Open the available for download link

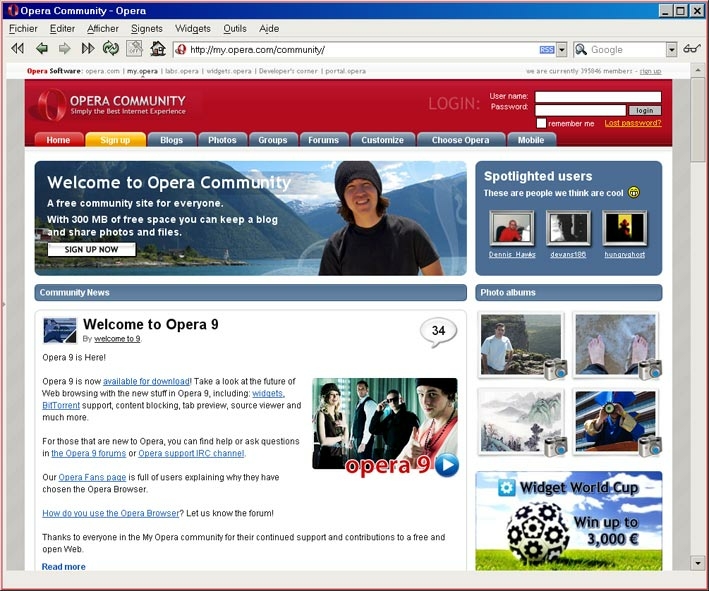click(146, 381)
